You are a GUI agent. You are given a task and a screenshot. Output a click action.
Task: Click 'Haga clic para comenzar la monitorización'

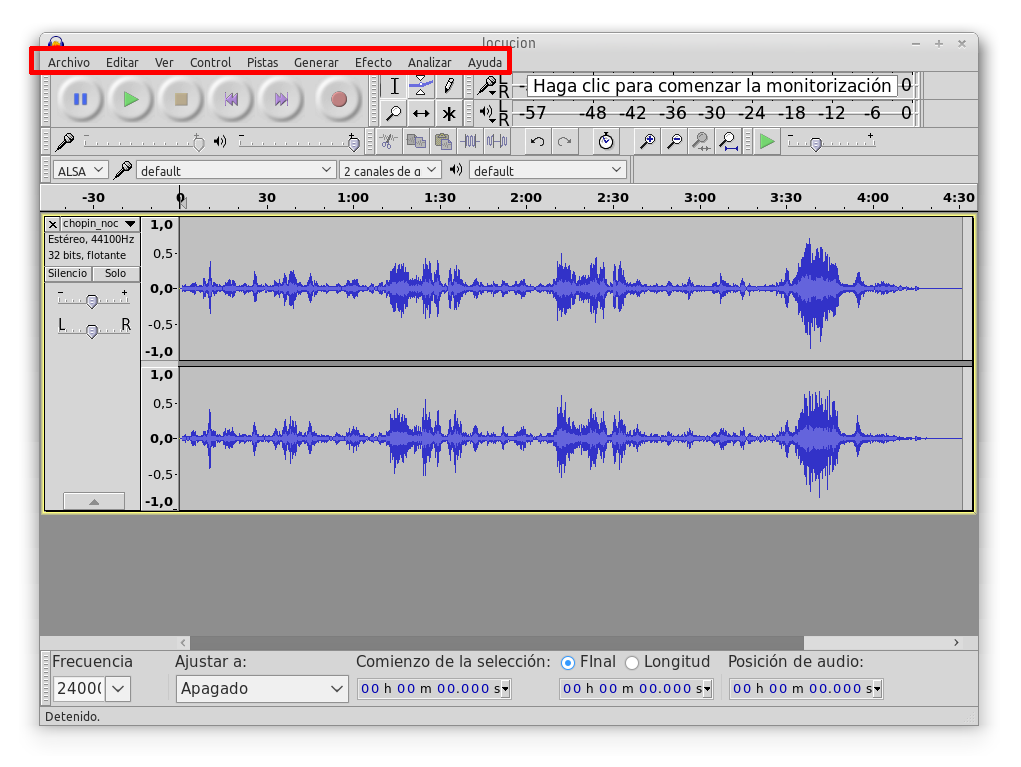712,86
